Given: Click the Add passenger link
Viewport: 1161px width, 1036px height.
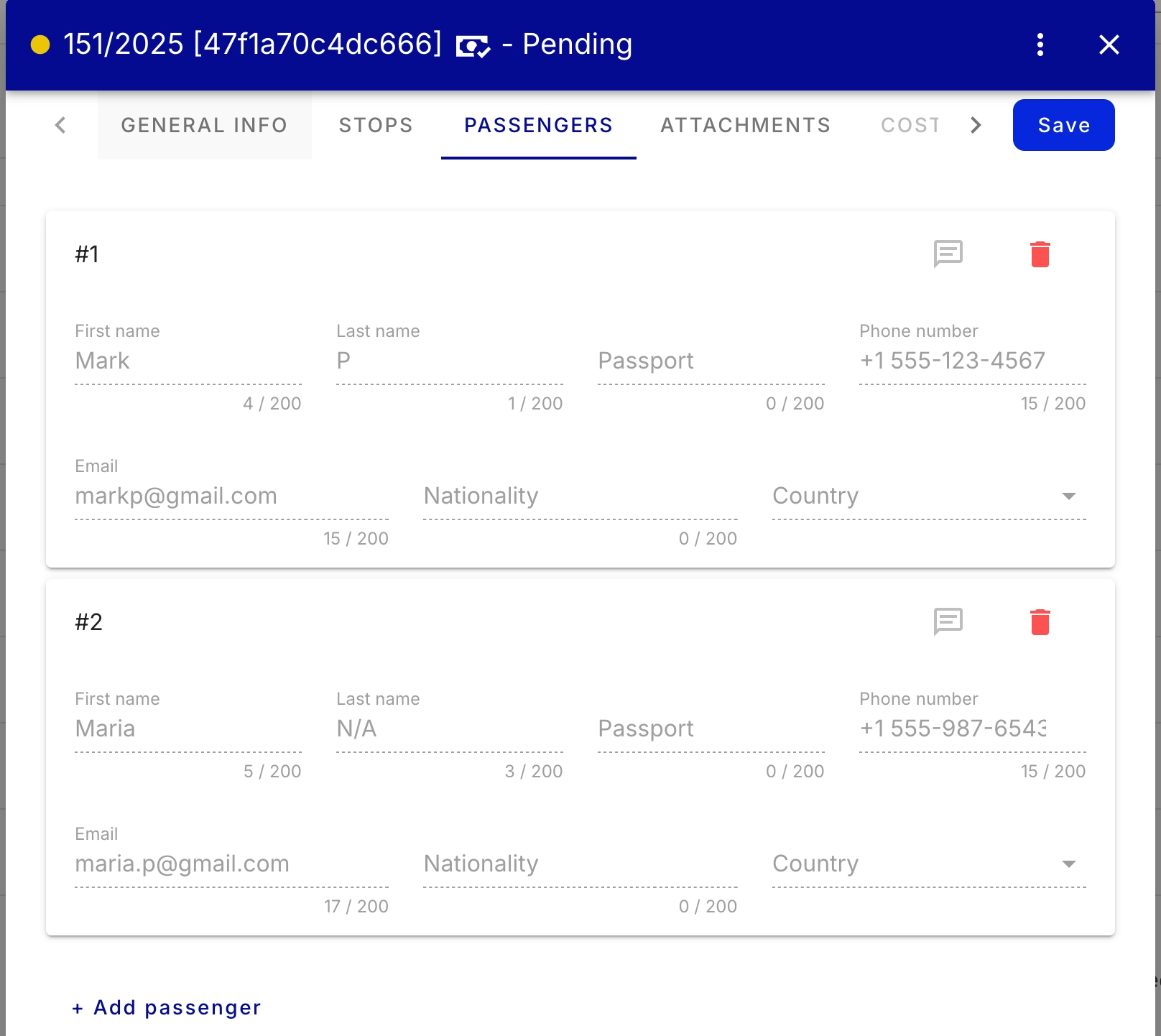Looking at the screenshot, I should [167, 1007].
